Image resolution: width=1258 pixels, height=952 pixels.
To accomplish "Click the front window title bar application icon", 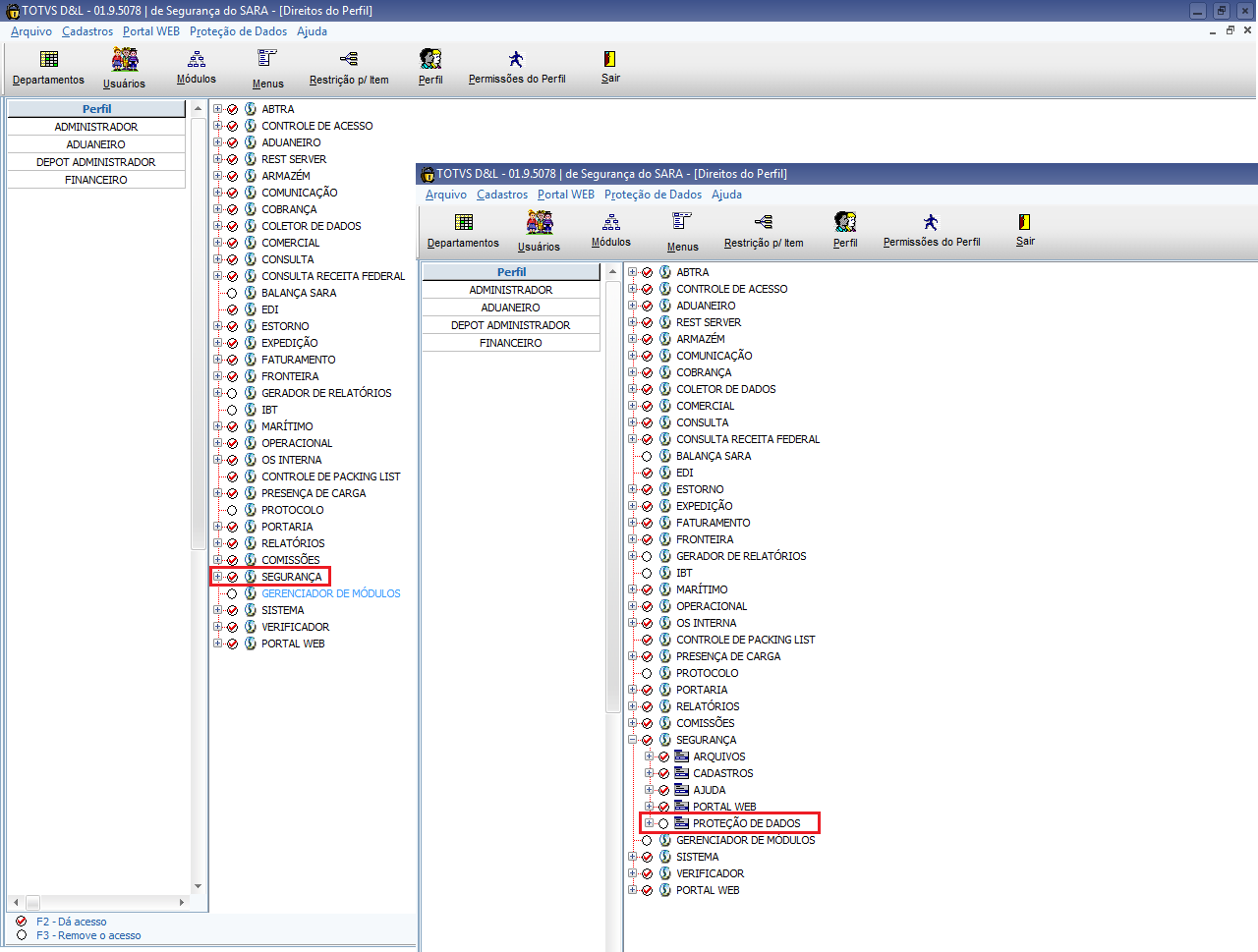I will click(428, 174).
